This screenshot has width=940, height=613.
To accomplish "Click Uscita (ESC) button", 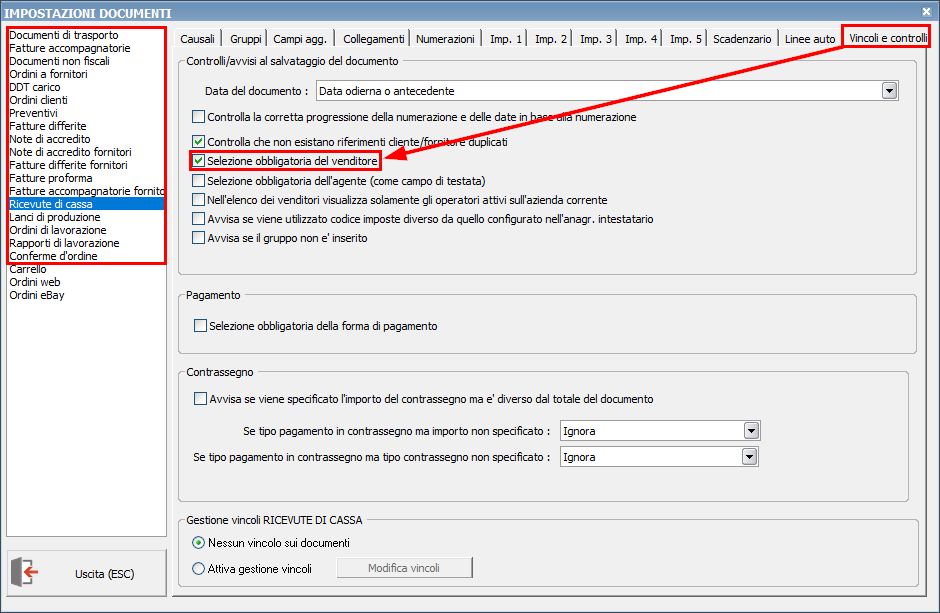I will [87, 573].
